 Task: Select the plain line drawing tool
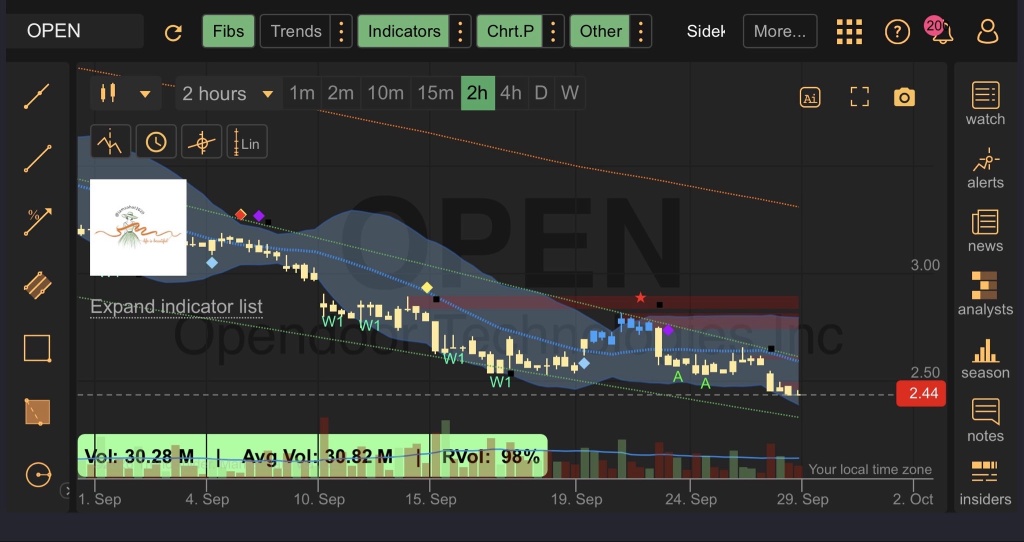tap(37, 159)
